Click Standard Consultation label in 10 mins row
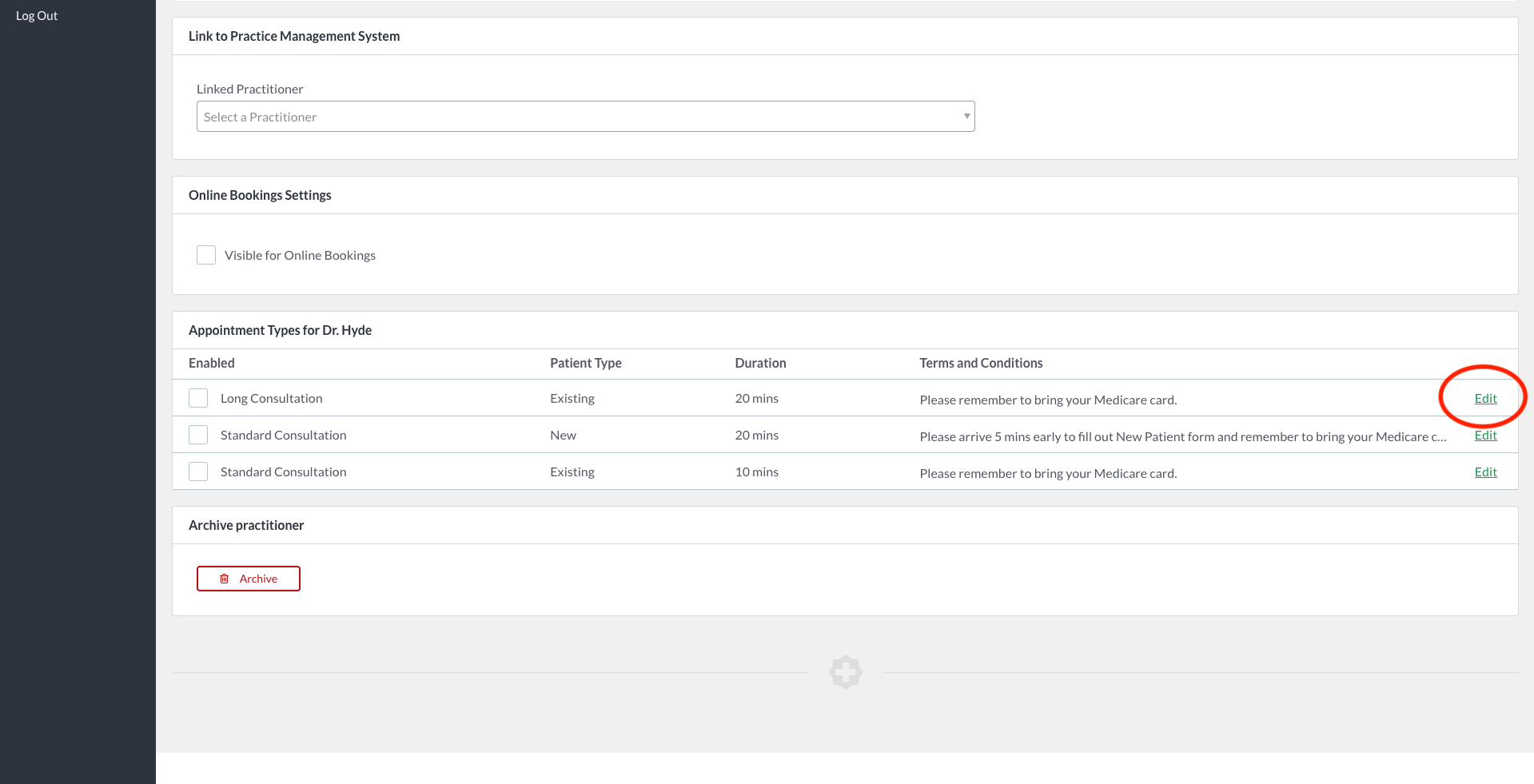 [x=284, y=472]
